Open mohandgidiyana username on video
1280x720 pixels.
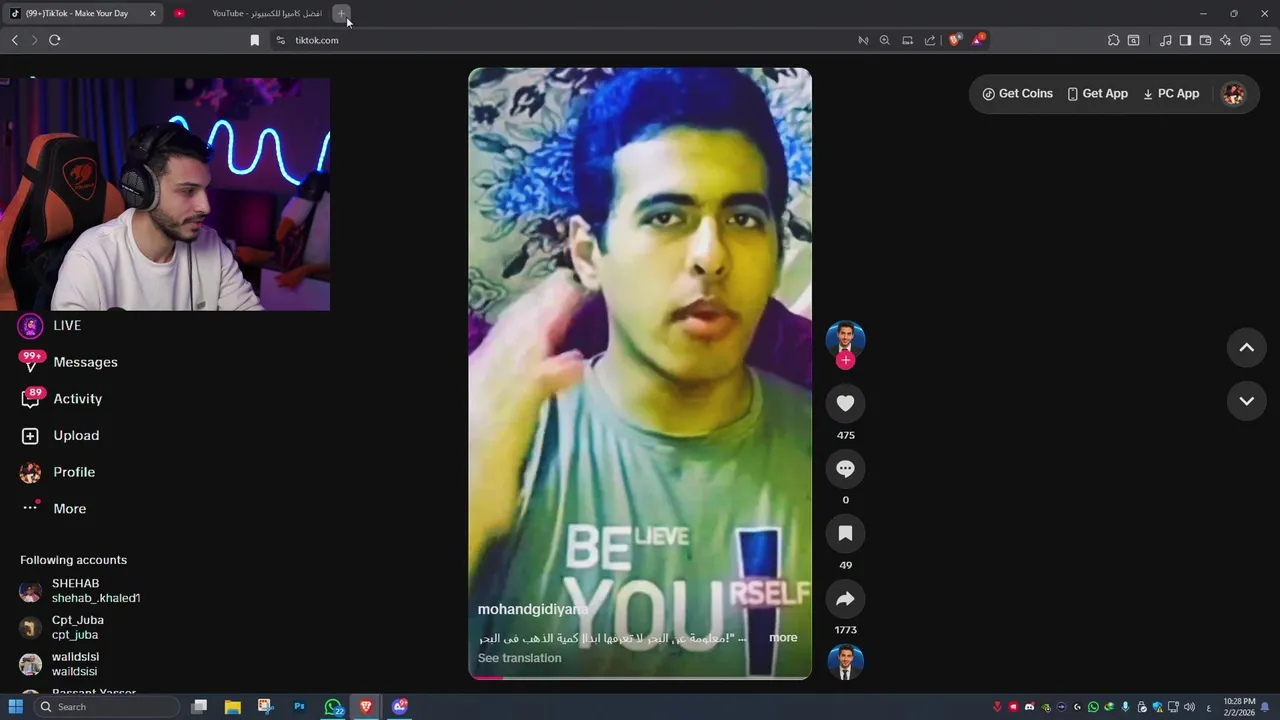(532, 609)
